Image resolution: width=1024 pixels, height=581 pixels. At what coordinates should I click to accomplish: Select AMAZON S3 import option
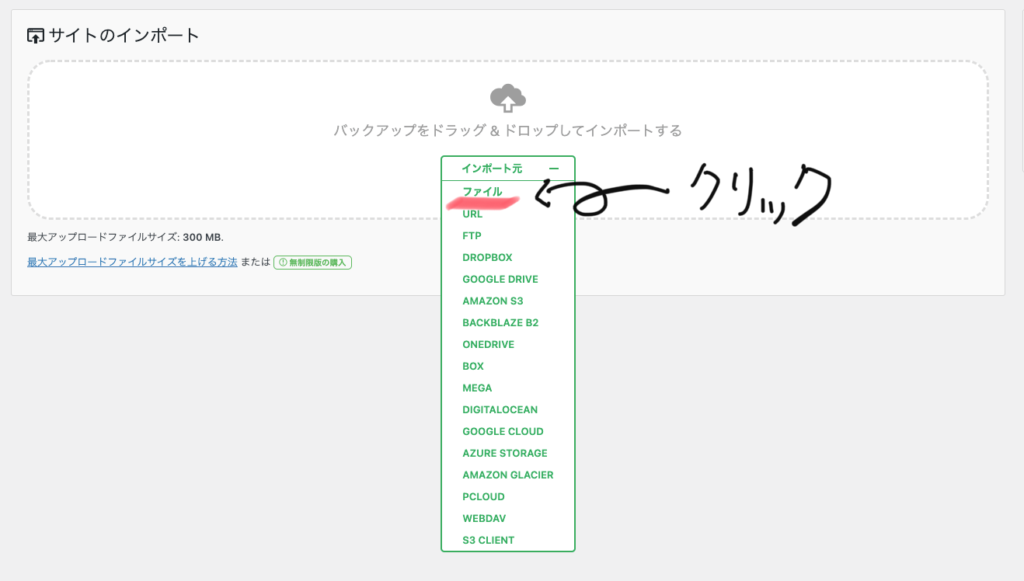click(x=492, y=301)
